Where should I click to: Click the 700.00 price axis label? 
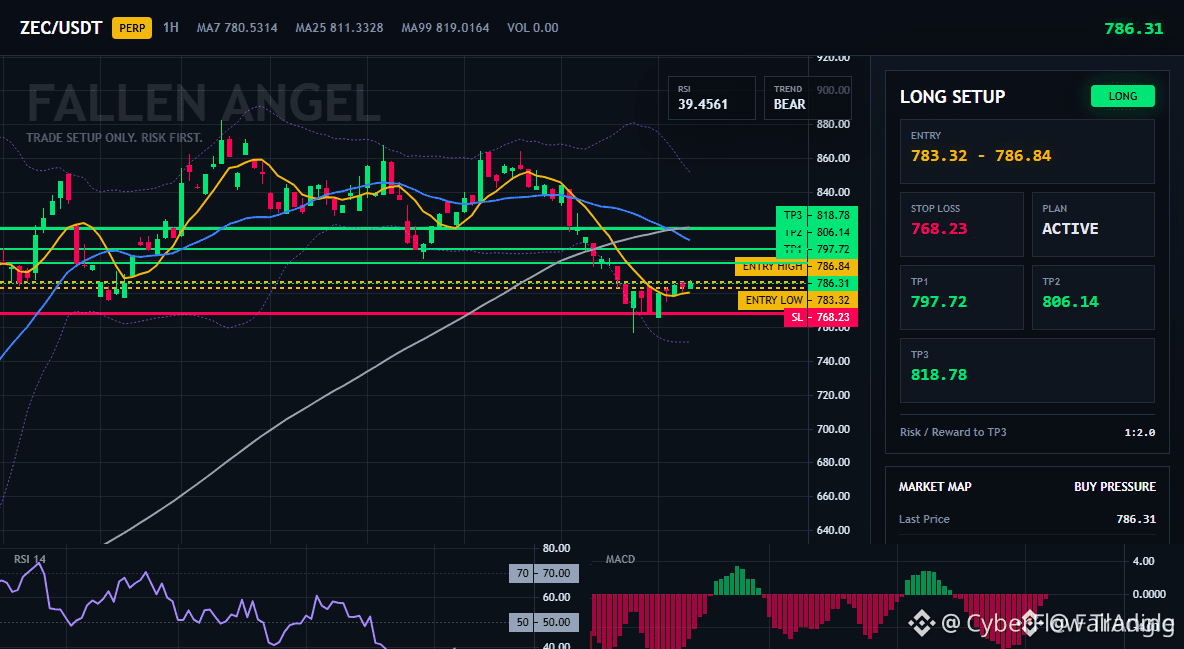point(833,429)
